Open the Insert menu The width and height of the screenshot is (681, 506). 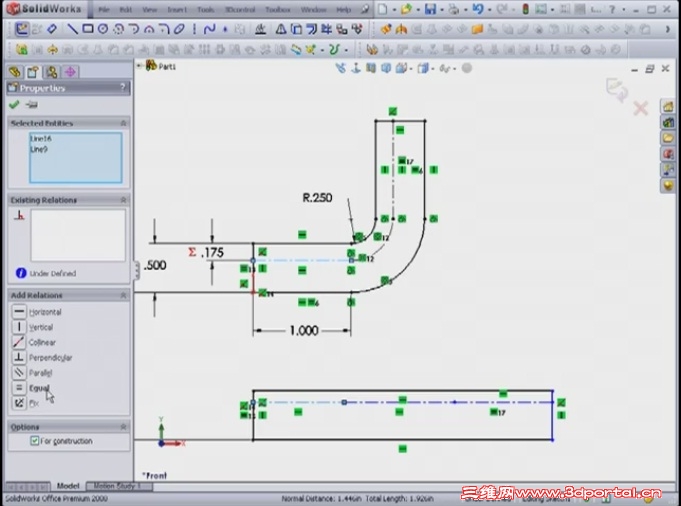(177, 10)
